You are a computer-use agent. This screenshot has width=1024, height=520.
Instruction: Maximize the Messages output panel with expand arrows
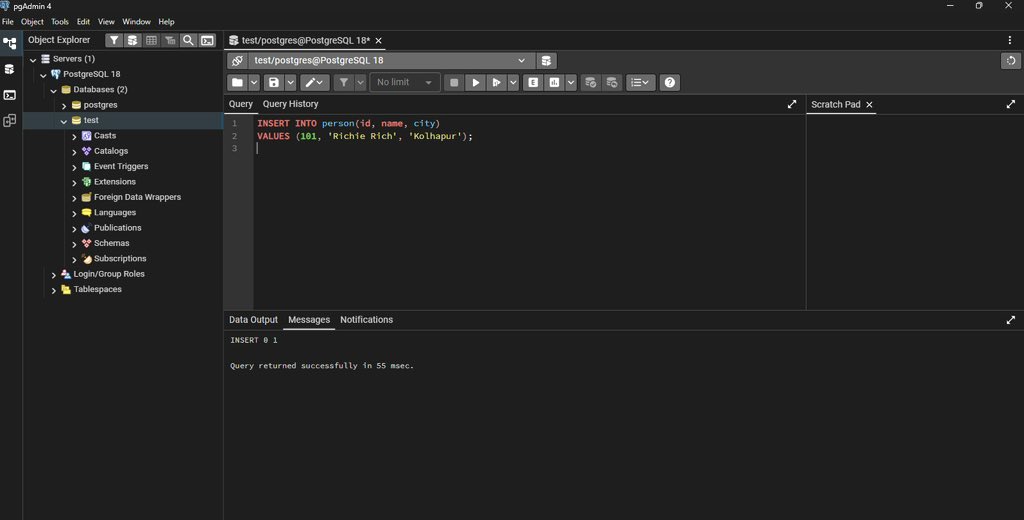pyautogui.click(x=1011, y=320)
